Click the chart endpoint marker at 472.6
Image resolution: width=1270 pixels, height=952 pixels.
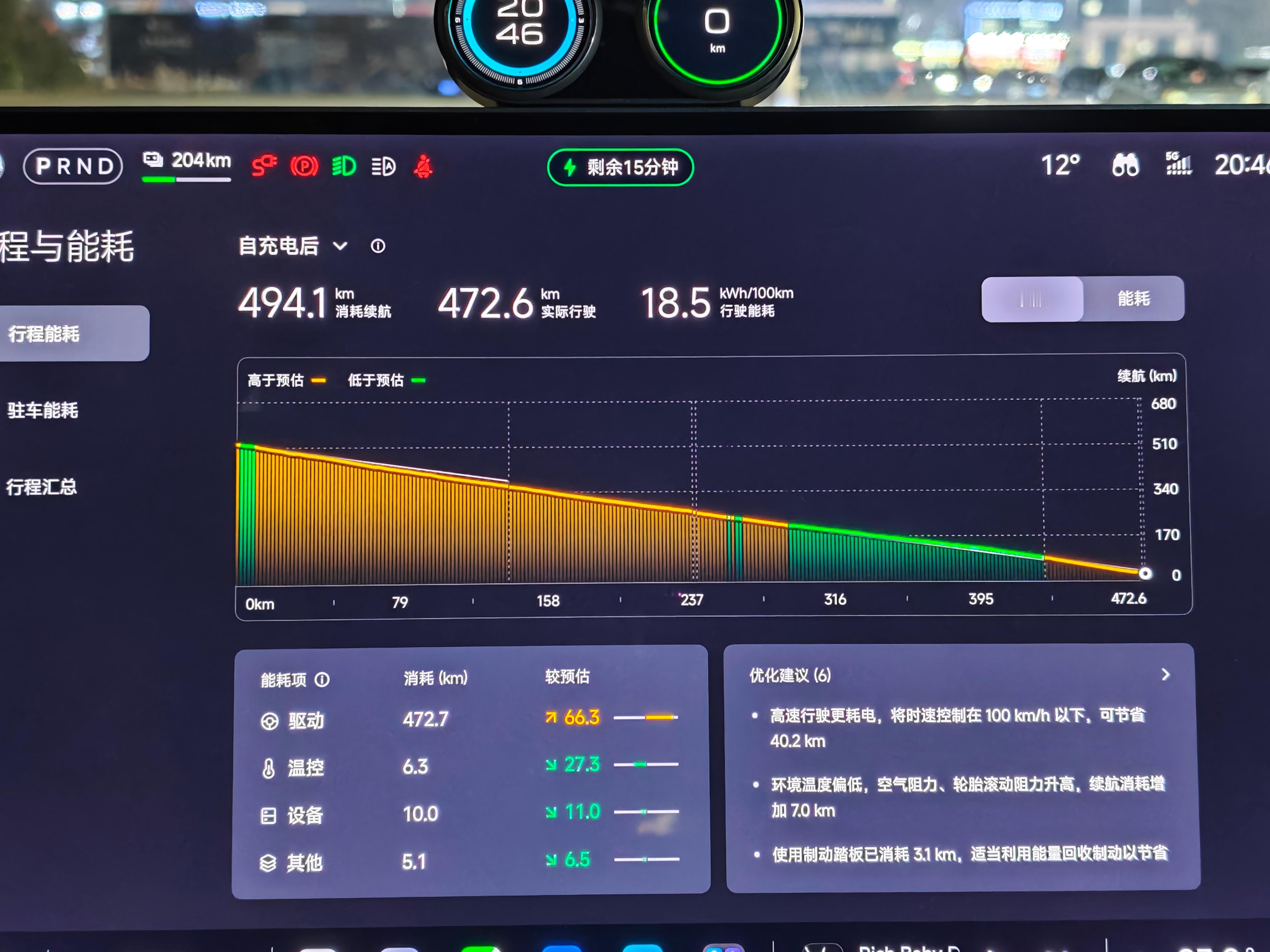1145,573
